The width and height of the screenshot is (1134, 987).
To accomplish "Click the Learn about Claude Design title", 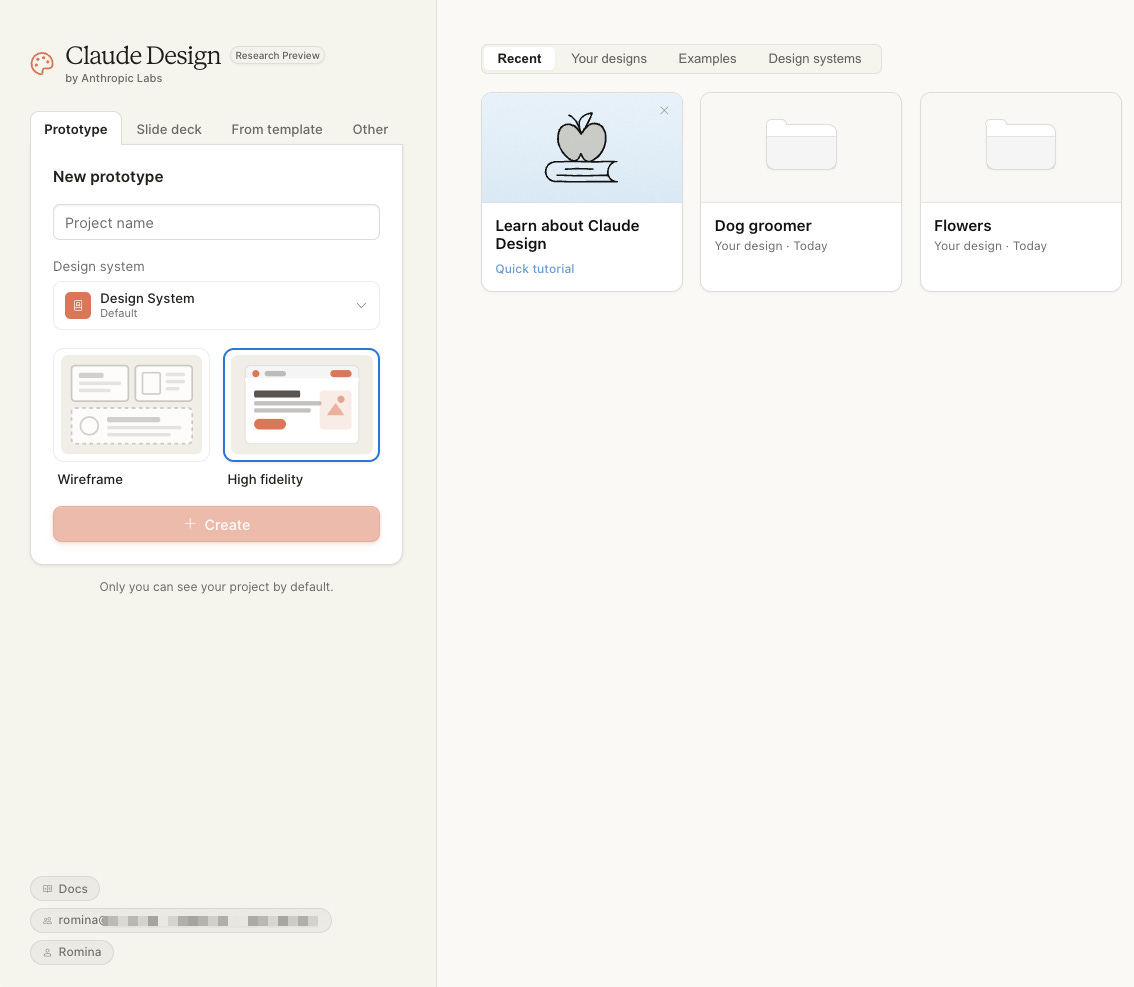I will point(567,234).
